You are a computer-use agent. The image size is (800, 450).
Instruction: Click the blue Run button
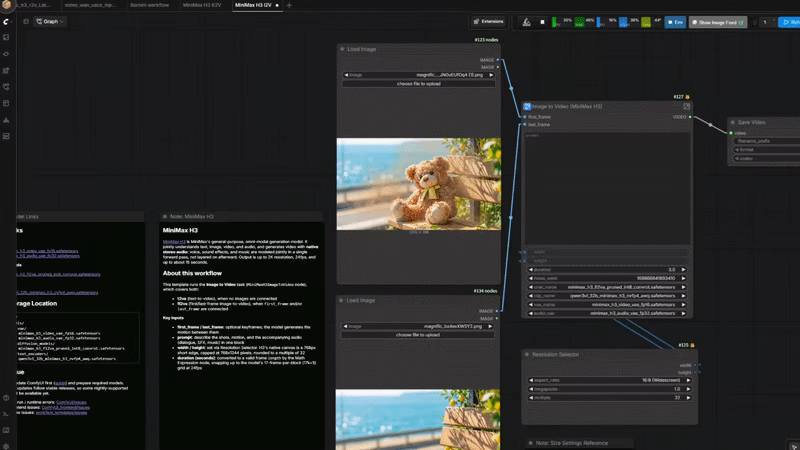click(789, 22)
